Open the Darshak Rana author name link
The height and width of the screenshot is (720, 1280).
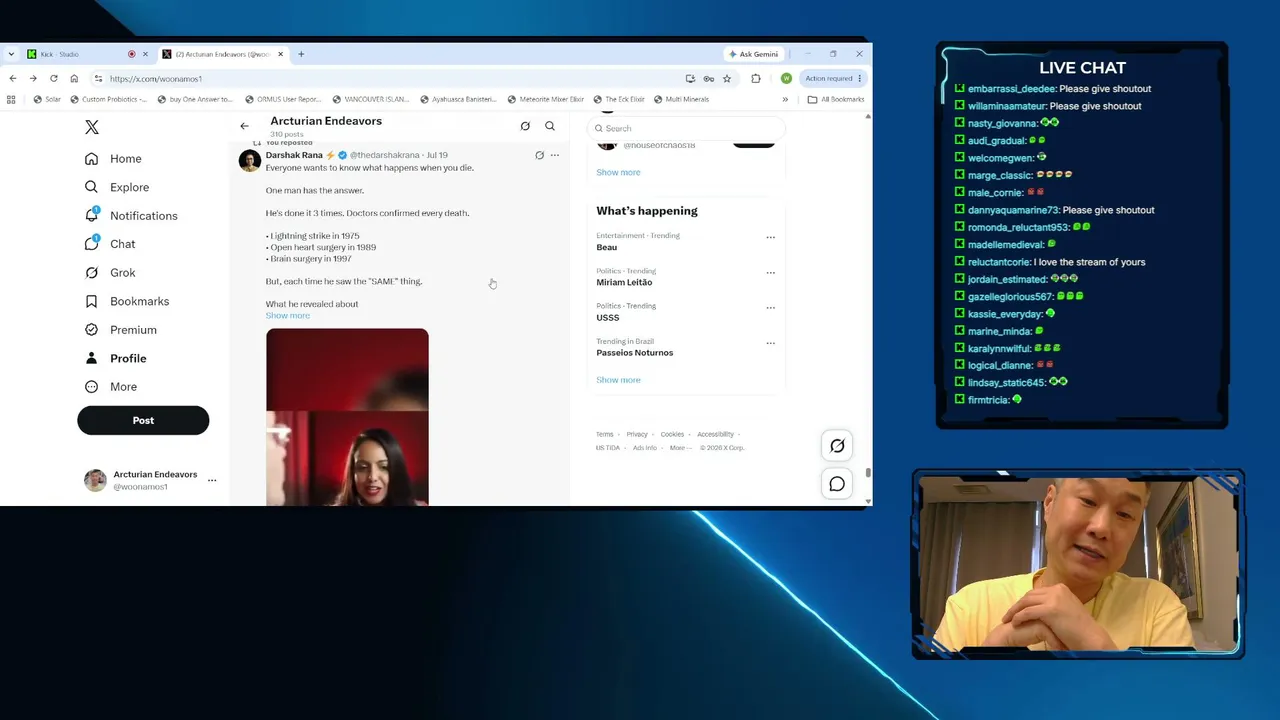(294, 155)
